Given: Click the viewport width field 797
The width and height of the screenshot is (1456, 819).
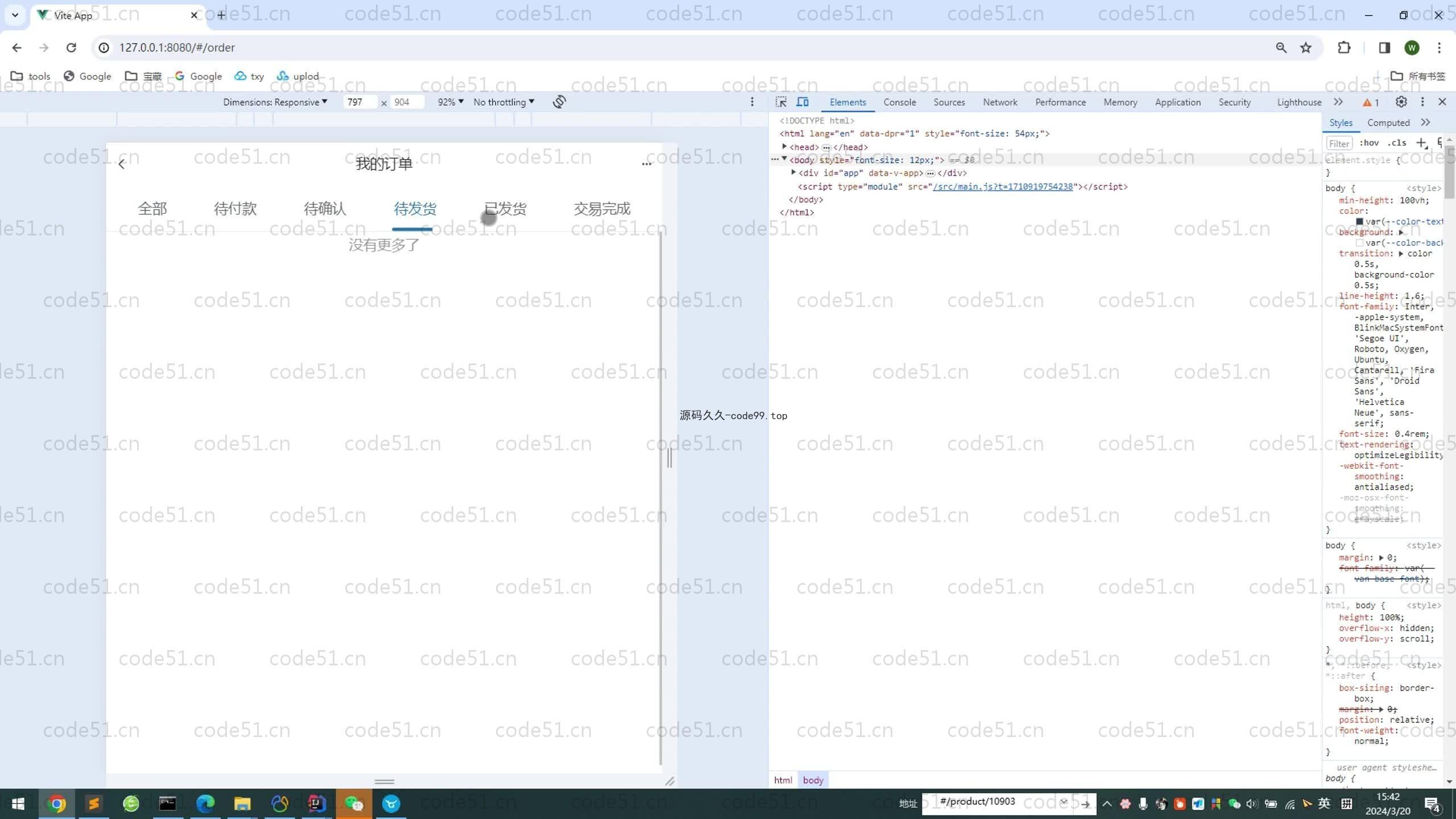Looking at the screenshot, I should tap(360, 102).
